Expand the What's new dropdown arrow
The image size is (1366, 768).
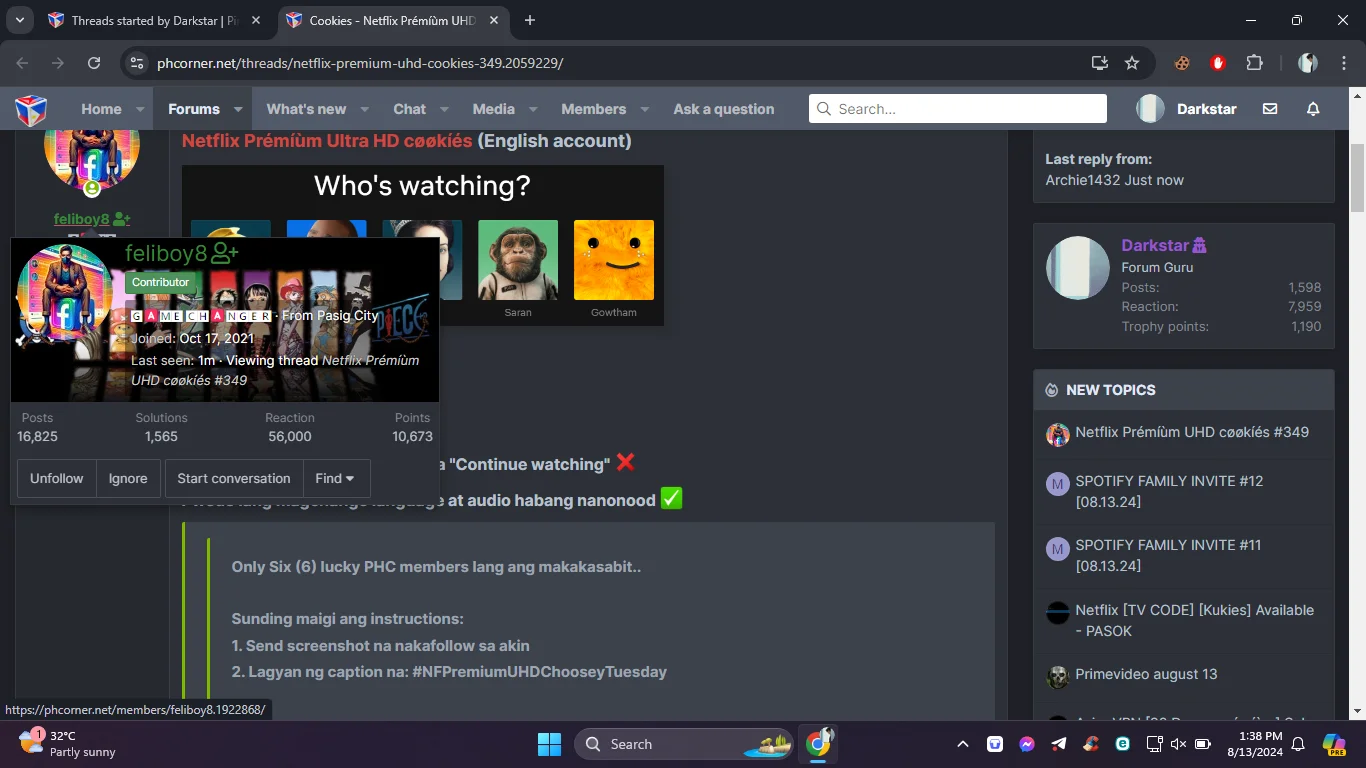click(x=365, y=109)
